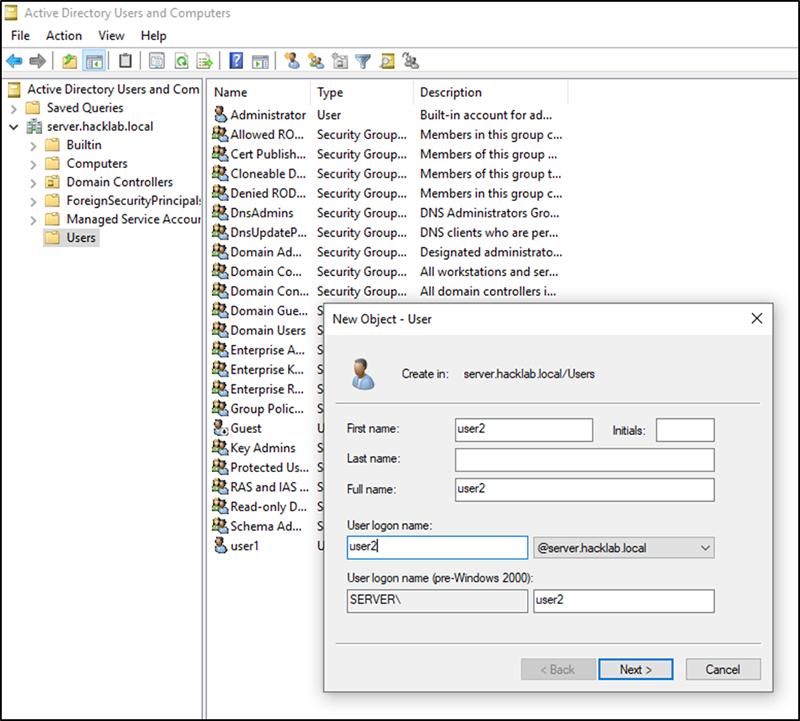Click the Create new user toolbar icon

[292, 61]
